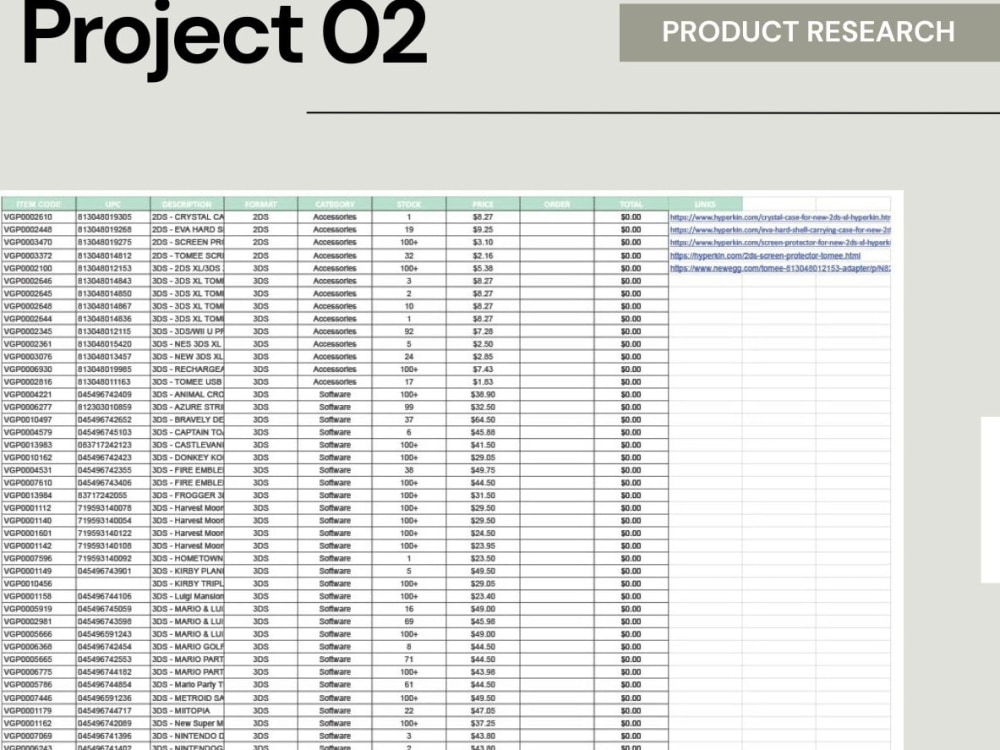Open the hyperkin screen-protector-for-new-2ds link
The width and height of the screenshot is (1000, 750).
(779, 243)
